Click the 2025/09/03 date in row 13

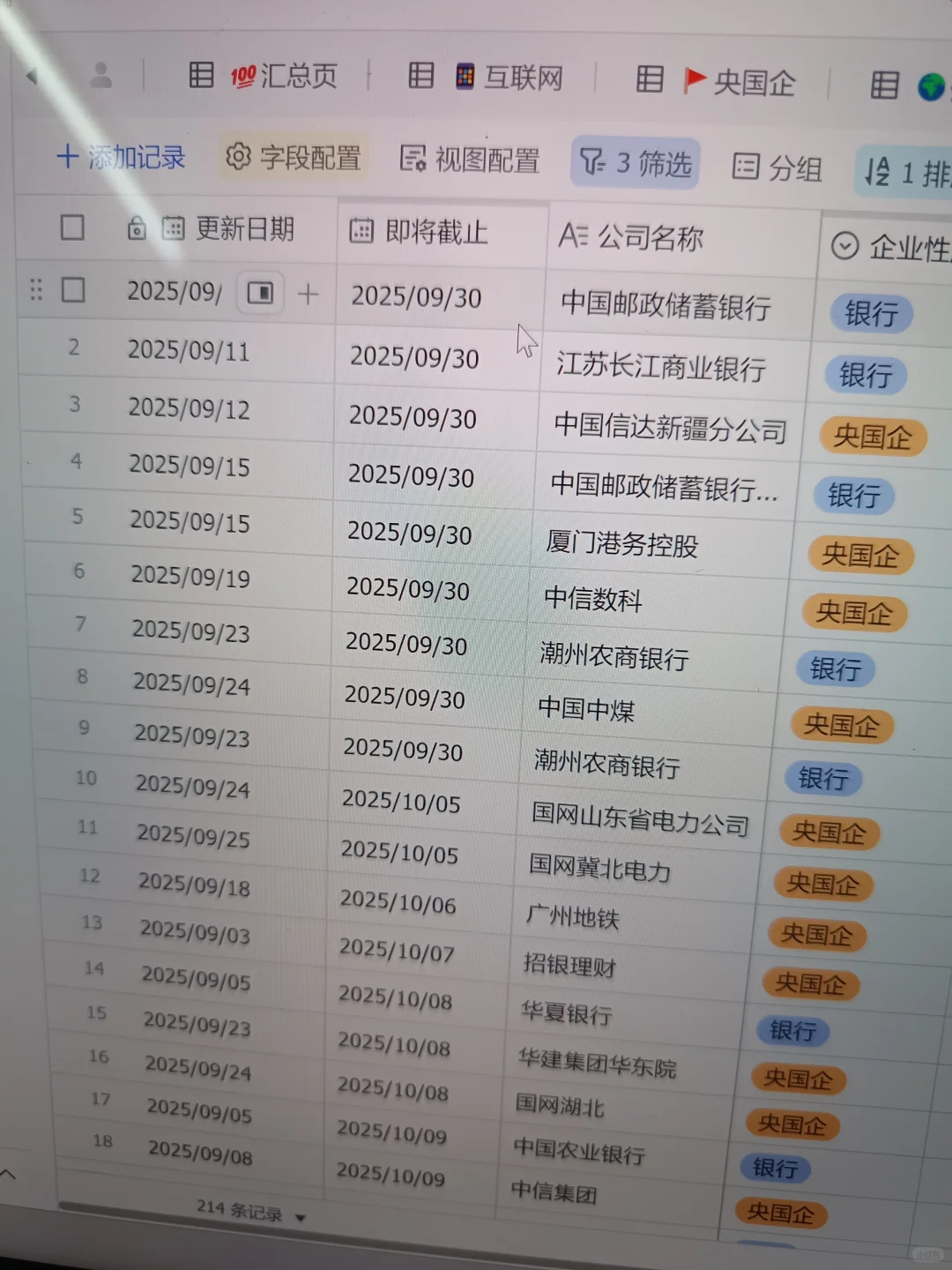(195, 931)
